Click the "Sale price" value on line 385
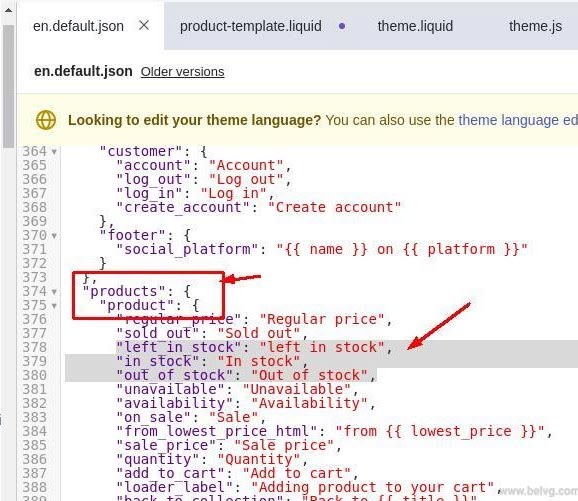 coord(284,446)
